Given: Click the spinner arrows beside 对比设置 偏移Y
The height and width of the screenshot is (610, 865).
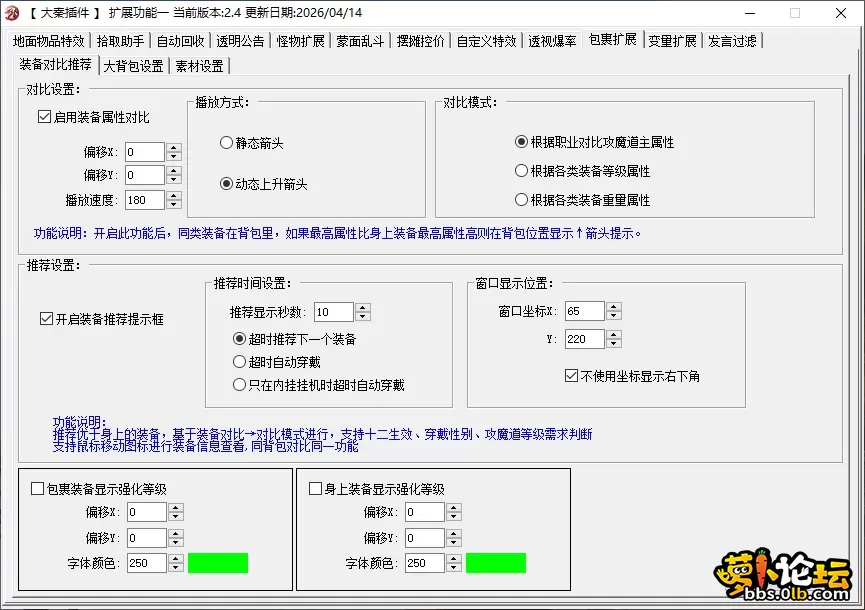Looking at the screenshot, I should coord(174,175).
